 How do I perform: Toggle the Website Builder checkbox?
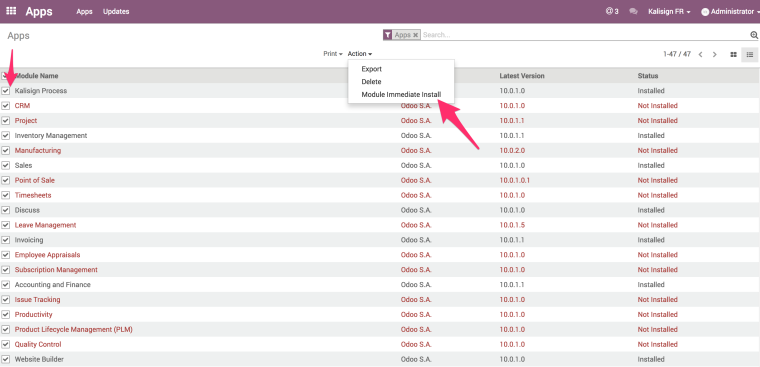(x=6, y=360)
